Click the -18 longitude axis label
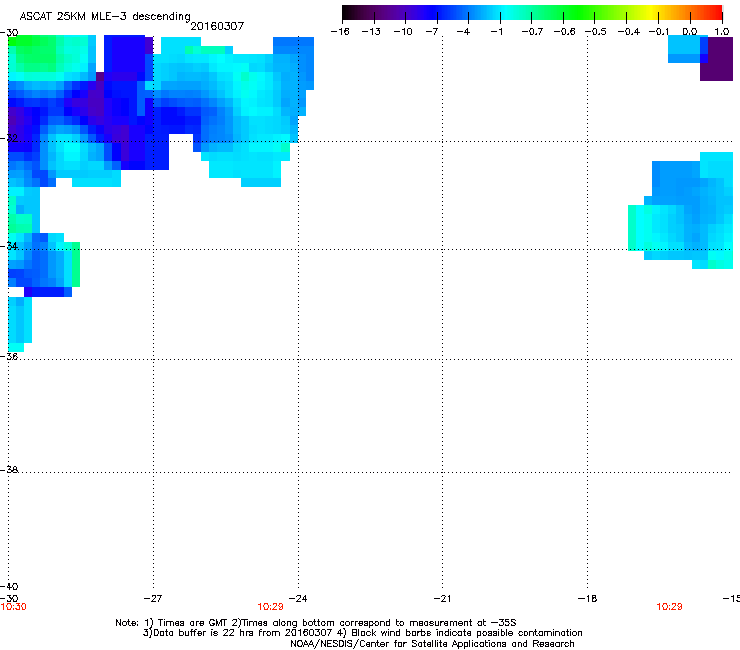The height and width of the screenshot is (650, 740). pyautogui.click(x=588, y=599)
